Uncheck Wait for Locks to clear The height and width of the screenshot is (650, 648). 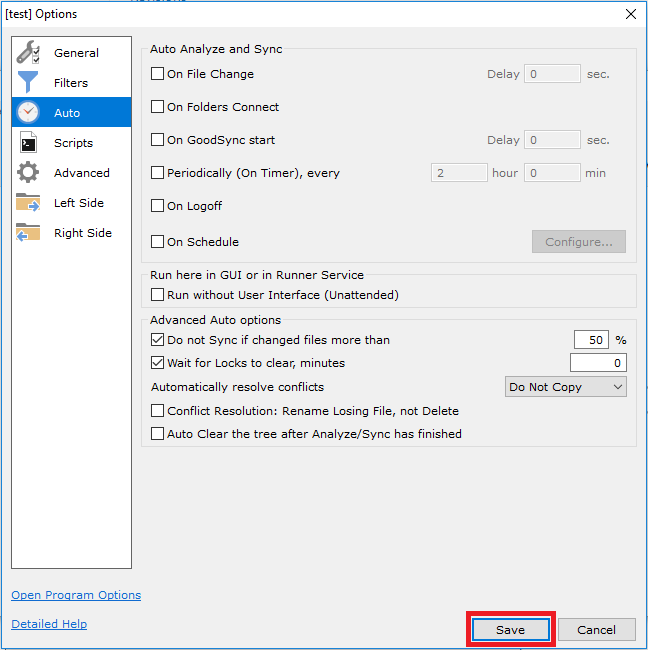pos(157,363)
